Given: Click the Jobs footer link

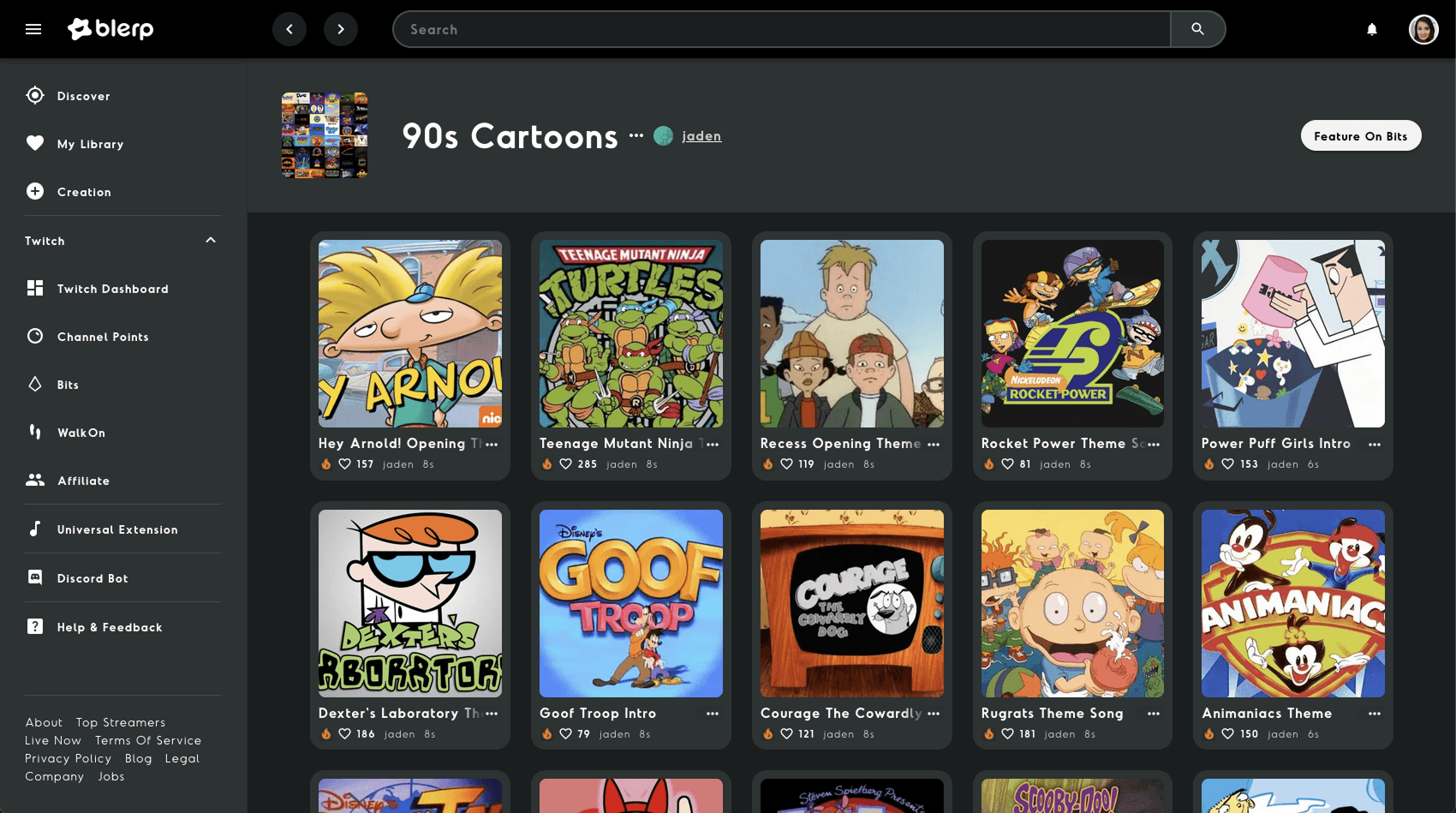Looking at the screenshot, I should point(111,776).
